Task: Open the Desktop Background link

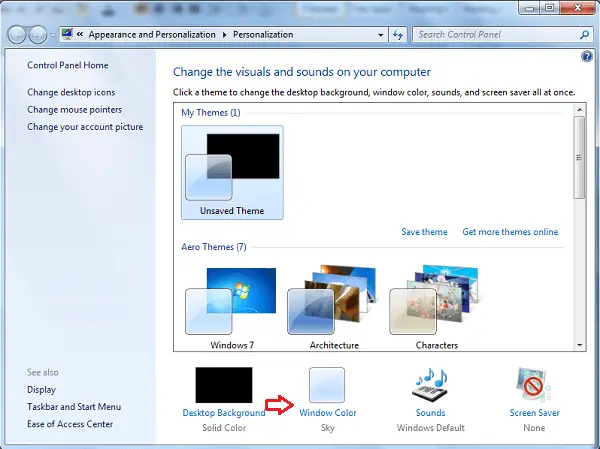Action: pos(224,413)
